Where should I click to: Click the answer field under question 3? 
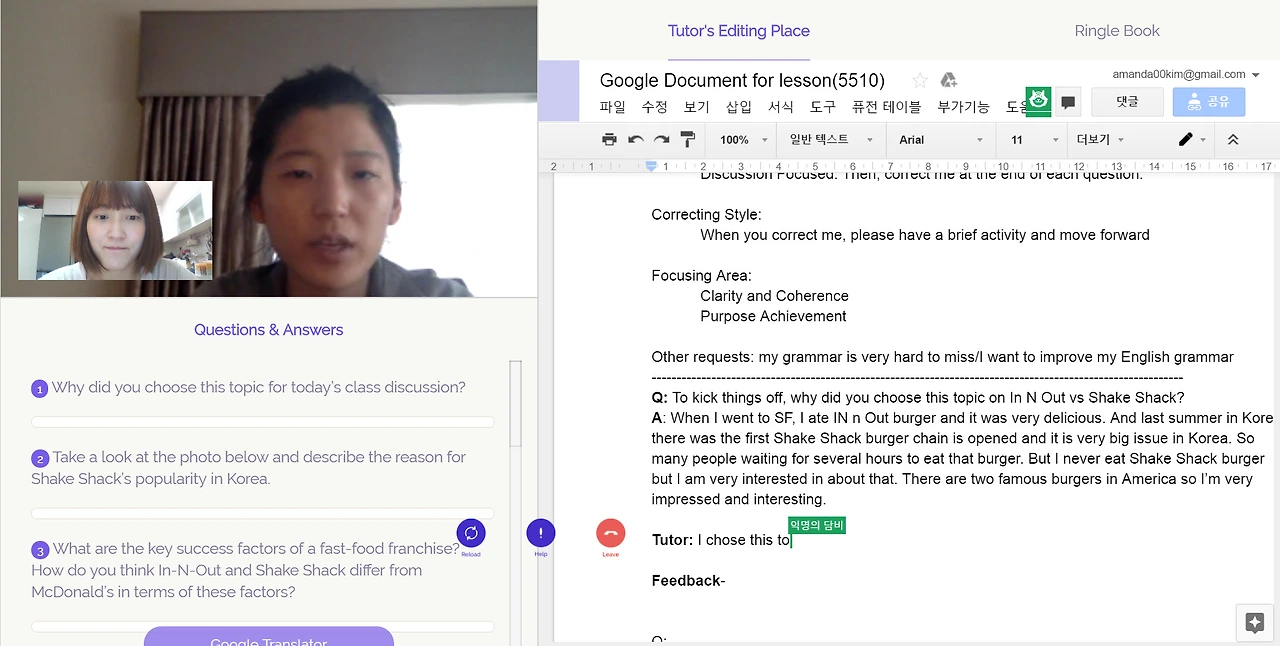pos(263,627)
